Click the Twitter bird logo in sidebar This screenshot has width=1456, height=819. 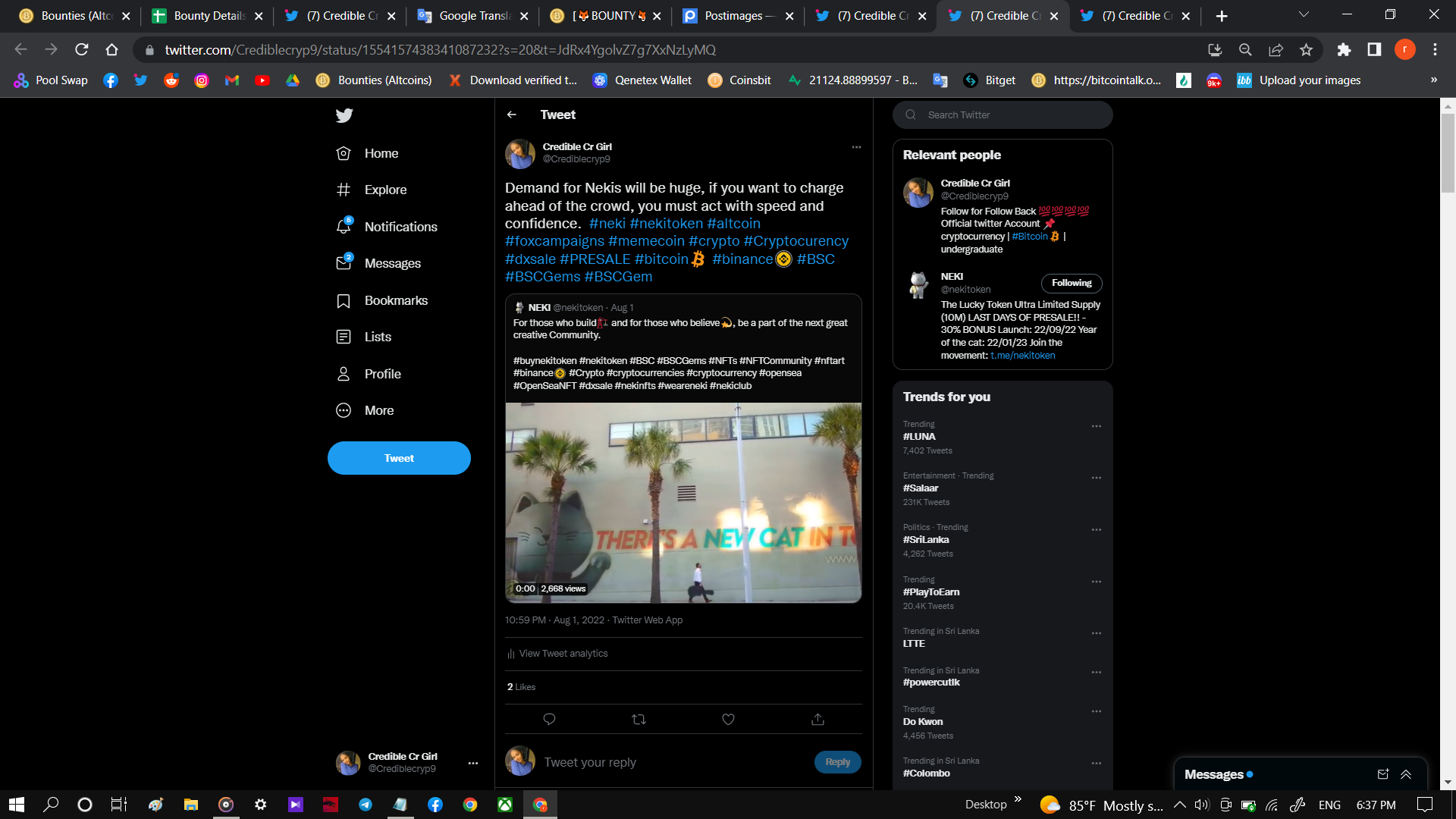[x=344, y=115]
